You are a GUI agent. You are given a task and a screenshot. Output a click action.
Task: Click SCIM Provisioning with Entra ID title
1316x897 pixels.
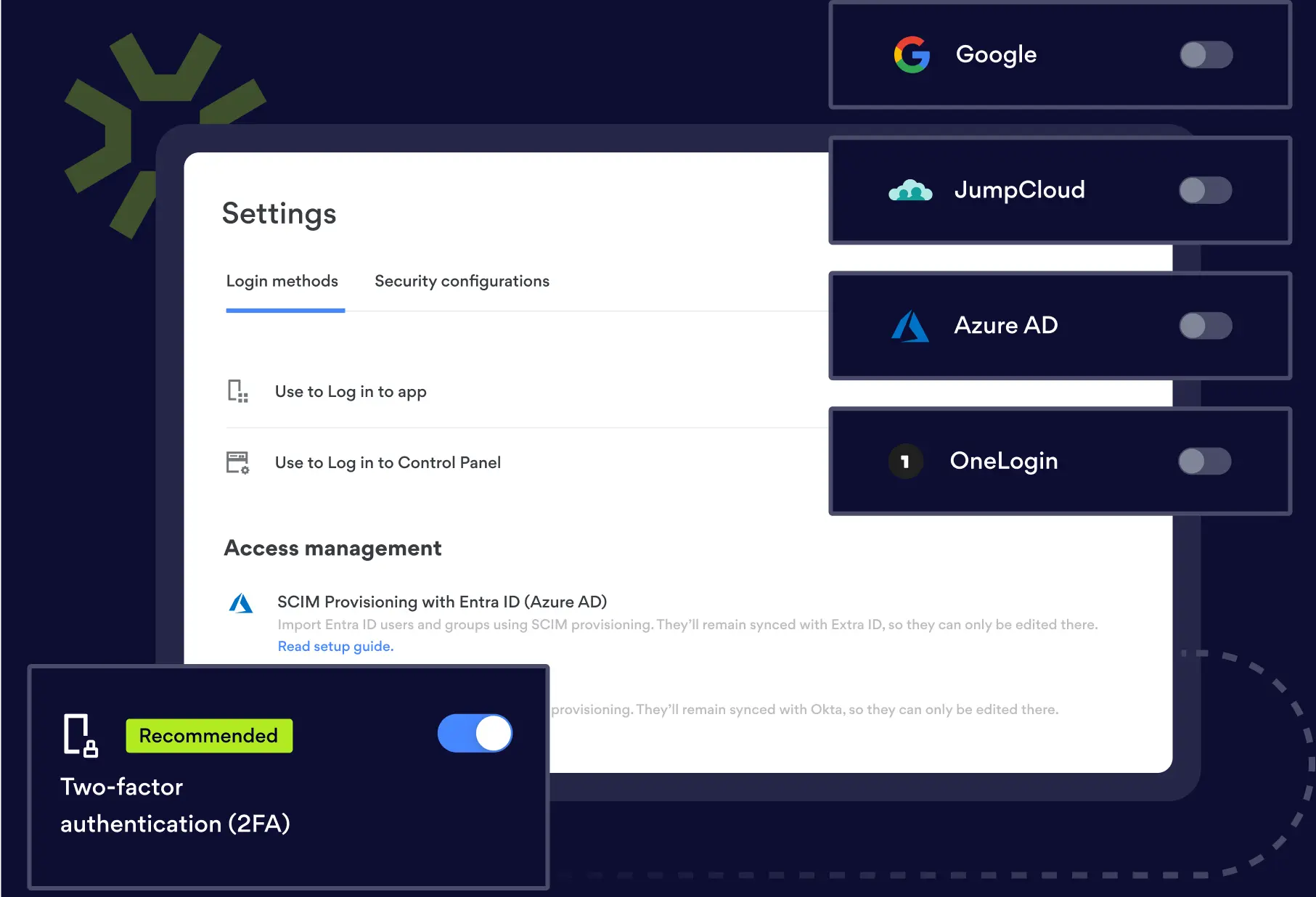[x=441, y=602]
